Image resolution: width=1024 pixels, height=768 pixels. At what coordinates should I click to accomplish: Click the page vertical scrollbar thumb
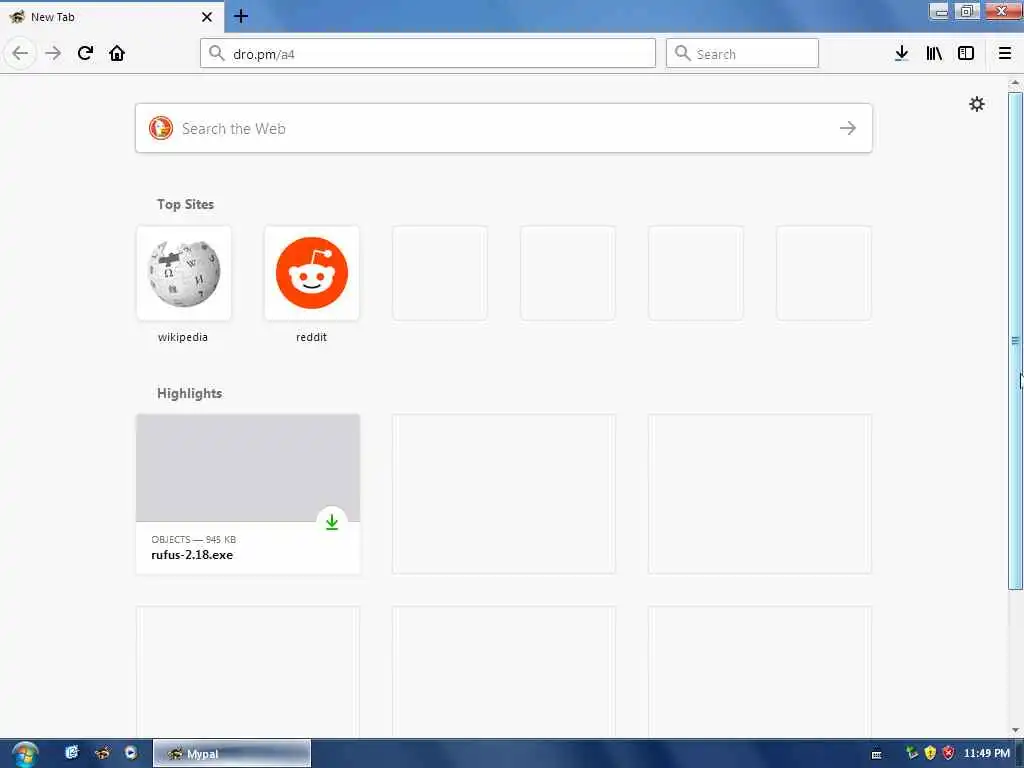(1015, 340)
